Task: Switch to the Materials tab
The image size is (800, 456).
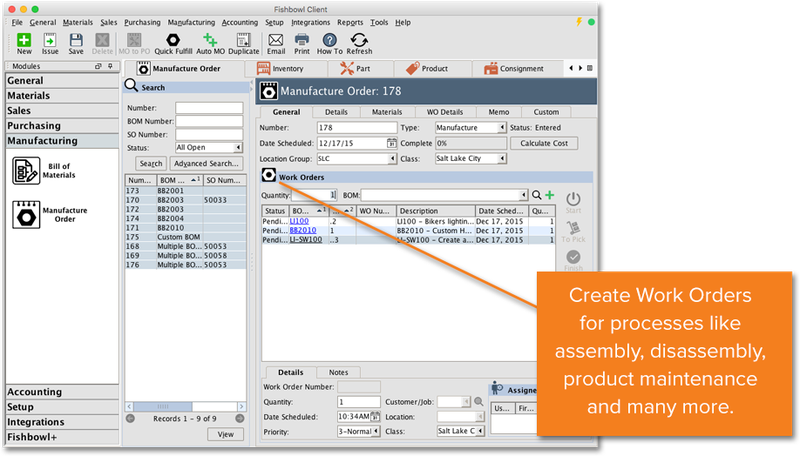Action: tap(387, 112)
